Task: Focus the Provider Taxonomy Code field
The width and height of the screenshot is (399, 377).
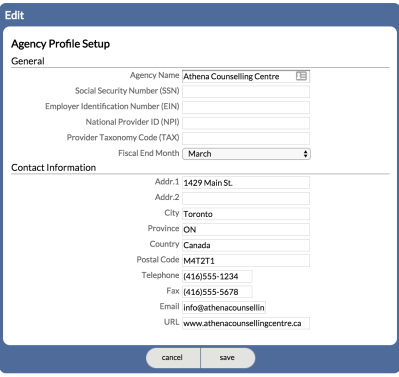Action: 246,138
